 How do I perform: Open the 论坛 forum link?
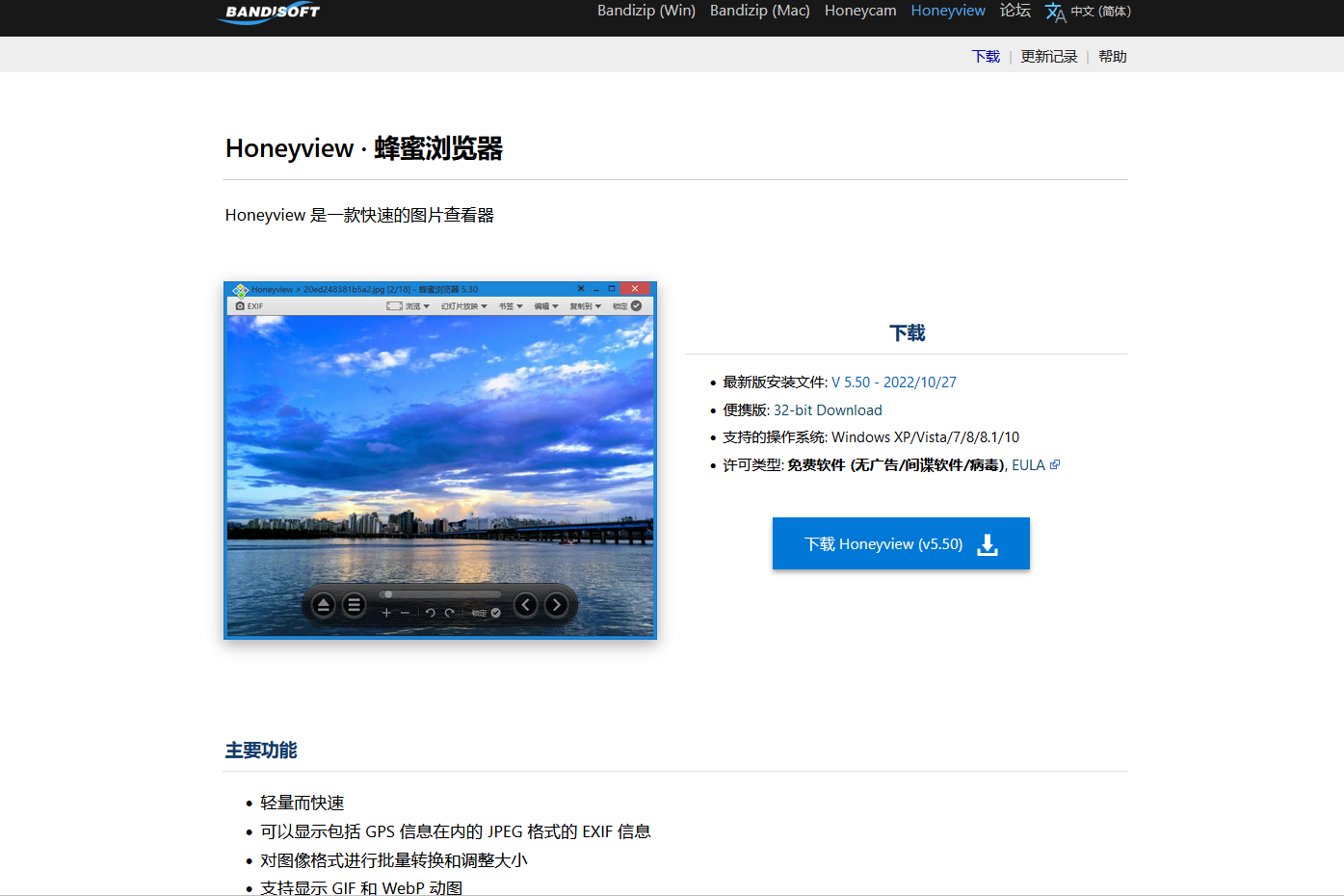[1015, 11]
